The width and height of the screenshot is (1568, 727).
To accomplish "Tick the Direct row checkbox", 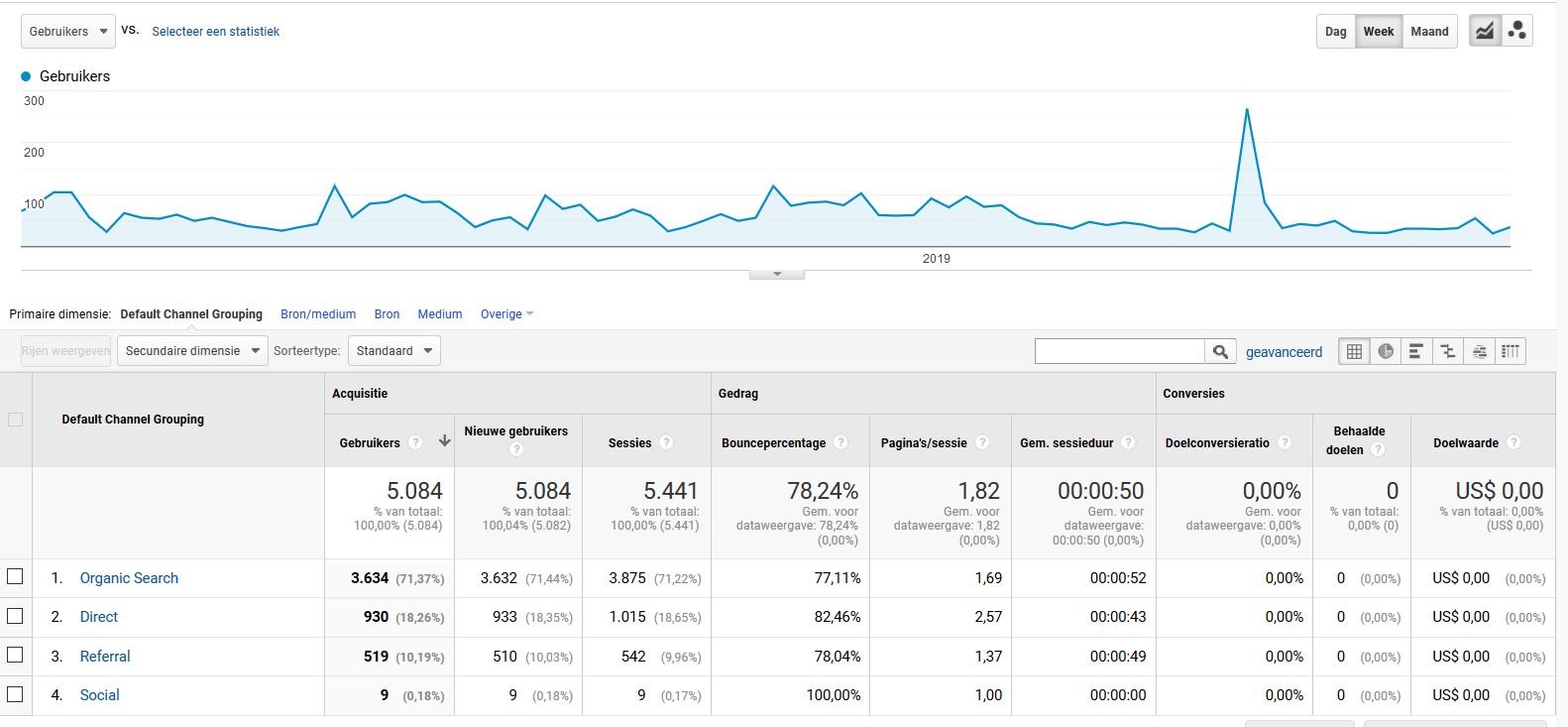I will pyautogui.click(x=15, y=616).
